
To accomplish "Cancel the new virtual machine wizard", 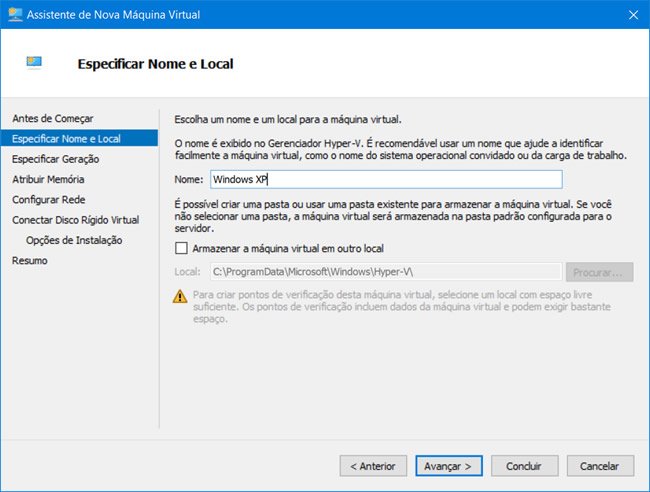I will [x=600, y=465].
